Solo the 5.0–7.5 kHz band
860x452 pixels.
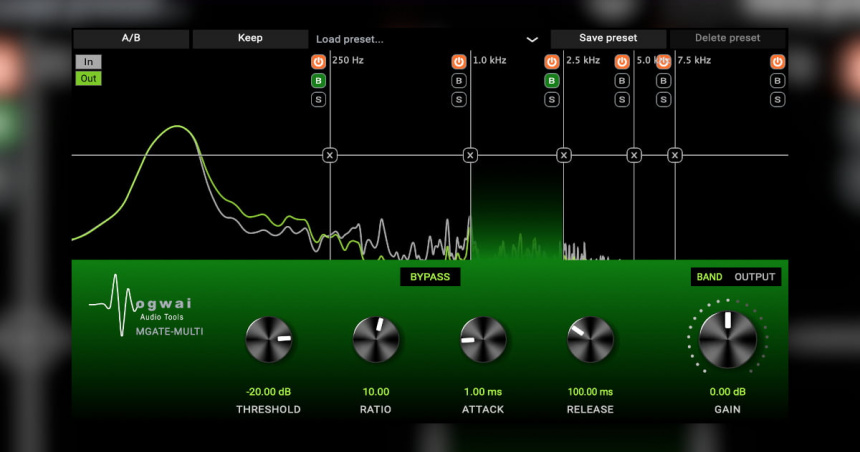tap(664, 99)
